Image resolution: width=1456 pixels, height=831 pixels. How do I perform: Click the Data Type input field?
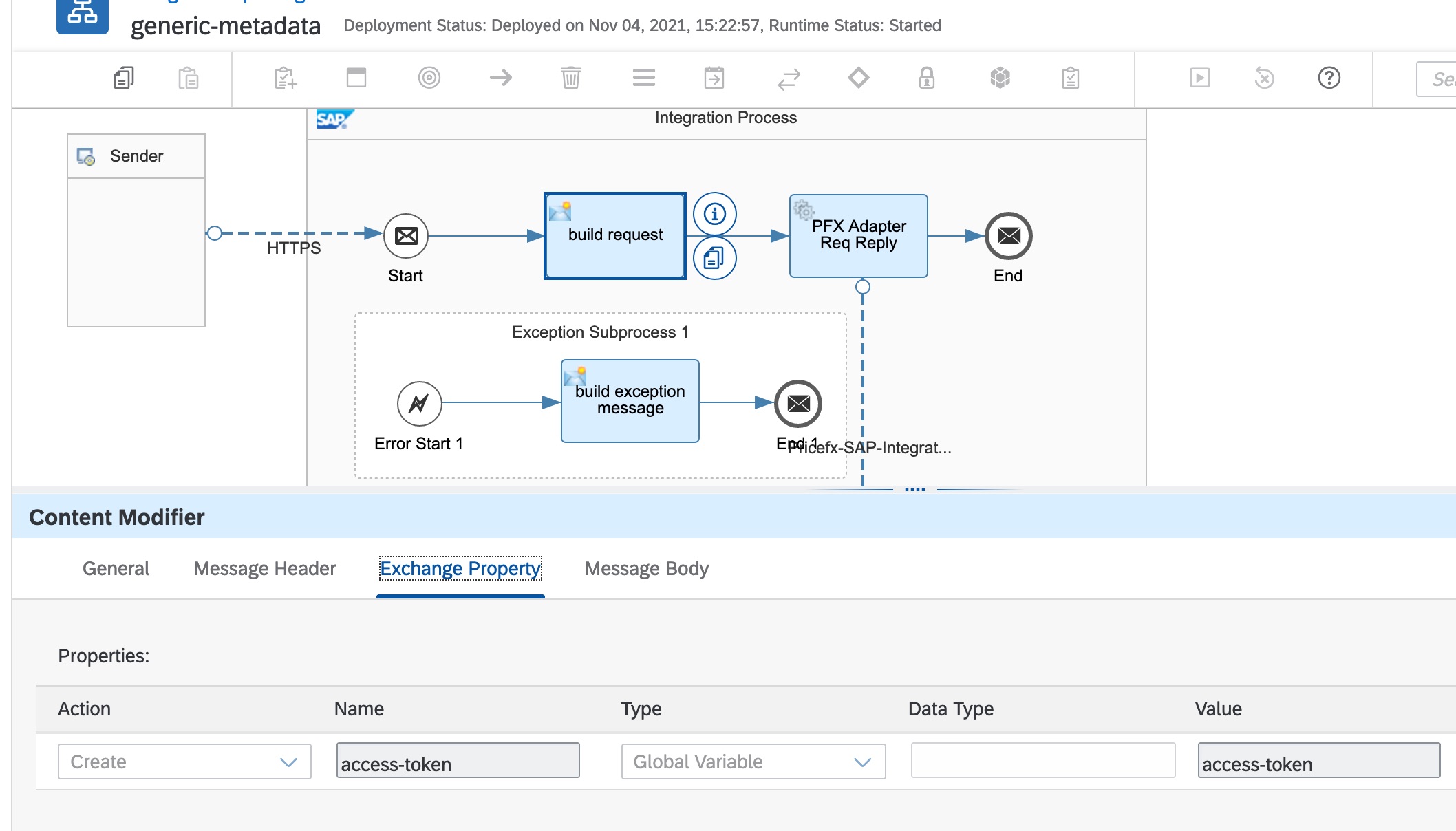click(1042, 761)
